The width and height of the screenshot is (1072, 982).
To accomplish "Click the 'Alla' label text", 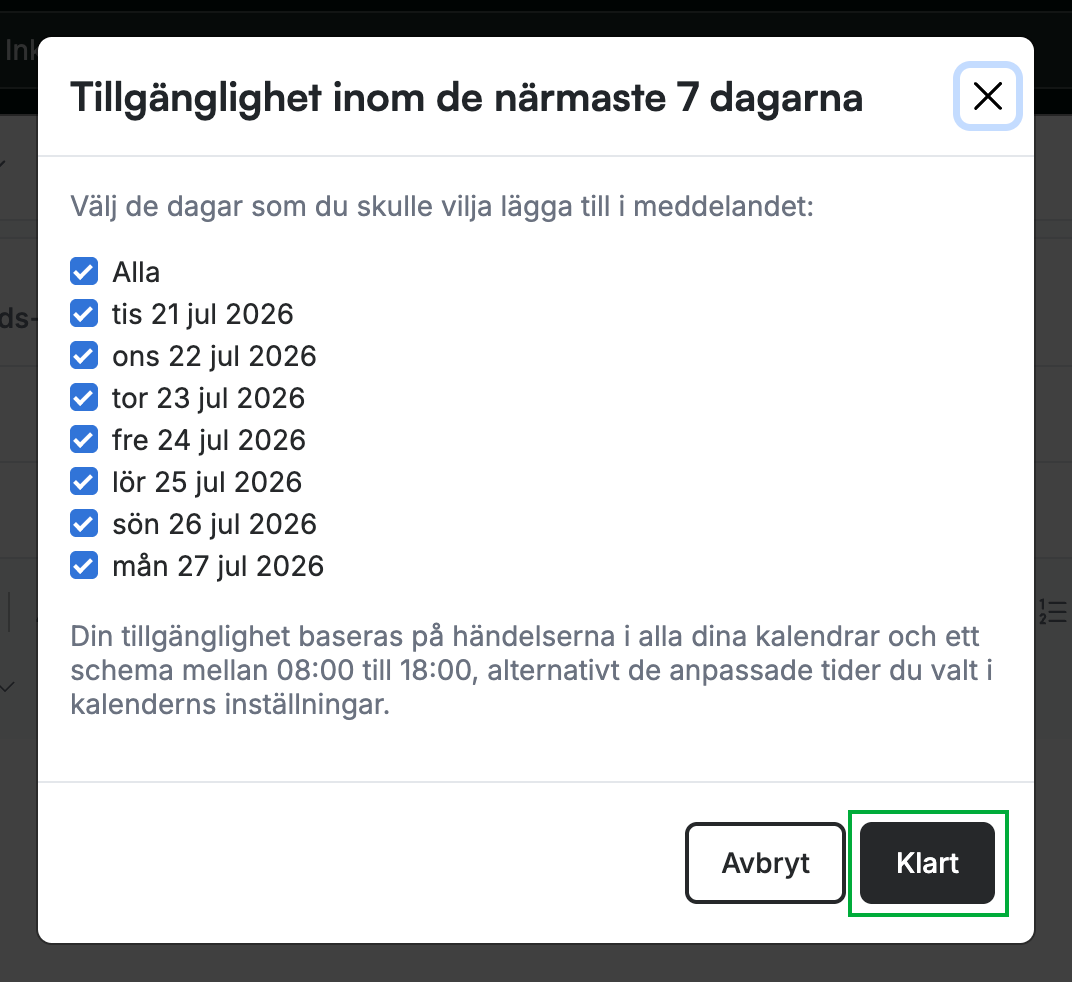I will (x=136, y=272).
